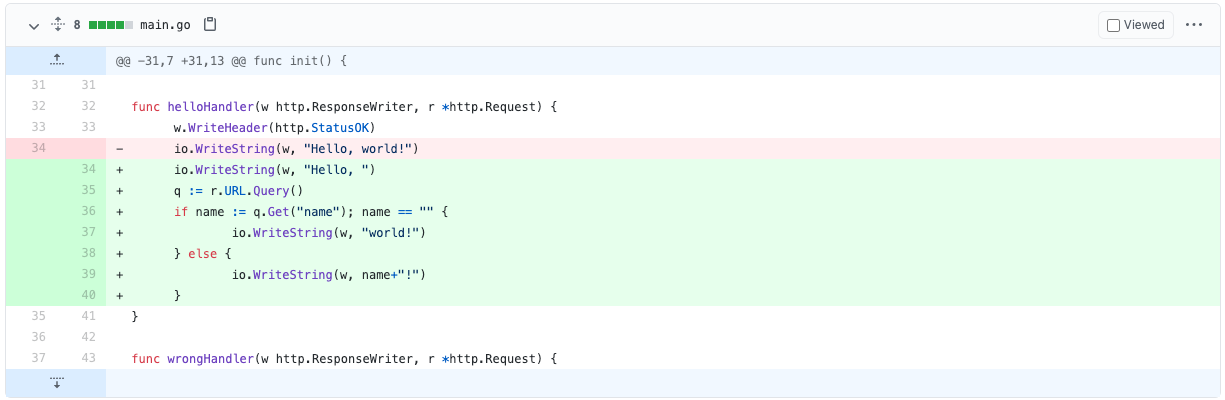Expand hidden lines above the hunk
This screenshot has height=400, width=1225.
click(56, 60)
